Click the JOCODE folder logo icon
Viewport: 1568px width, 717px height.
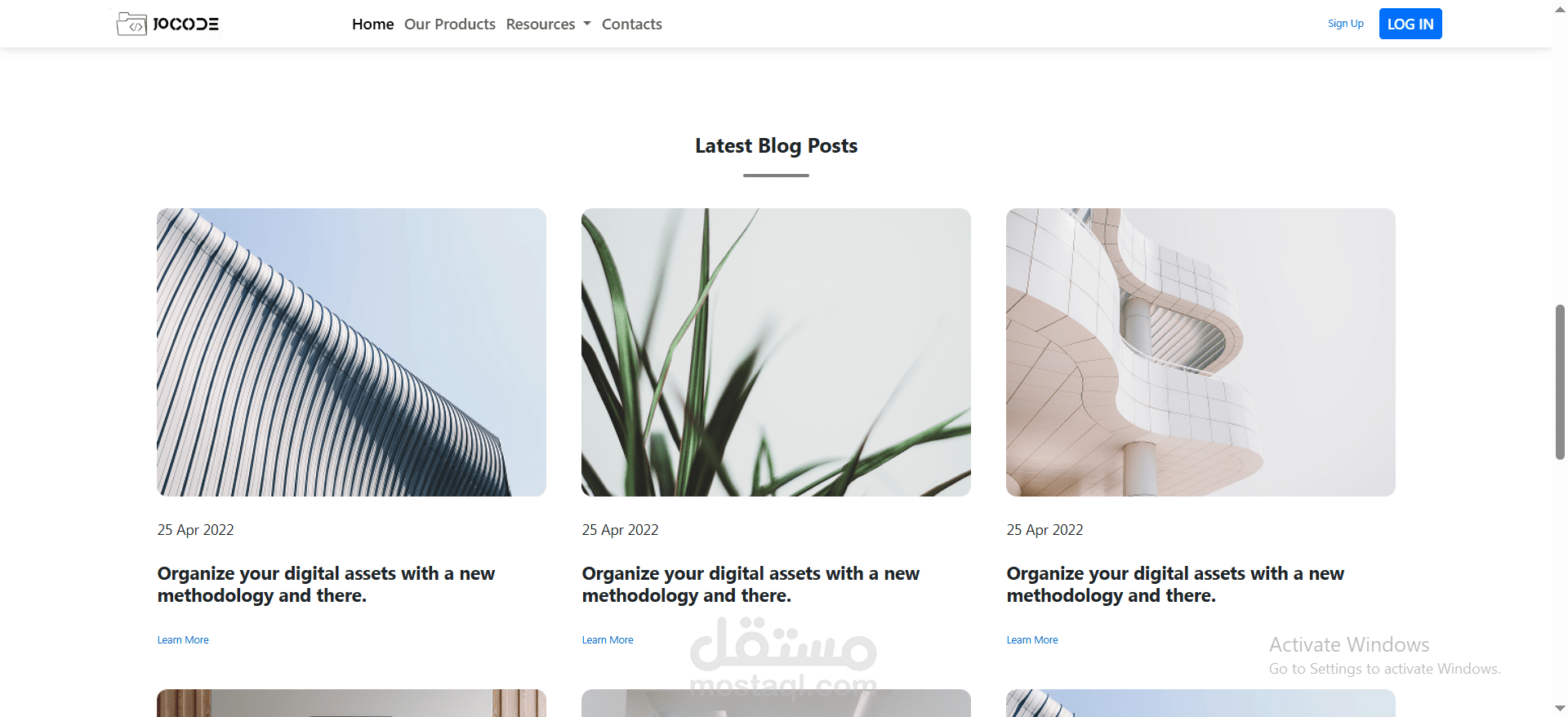click(x=131, y=24)
